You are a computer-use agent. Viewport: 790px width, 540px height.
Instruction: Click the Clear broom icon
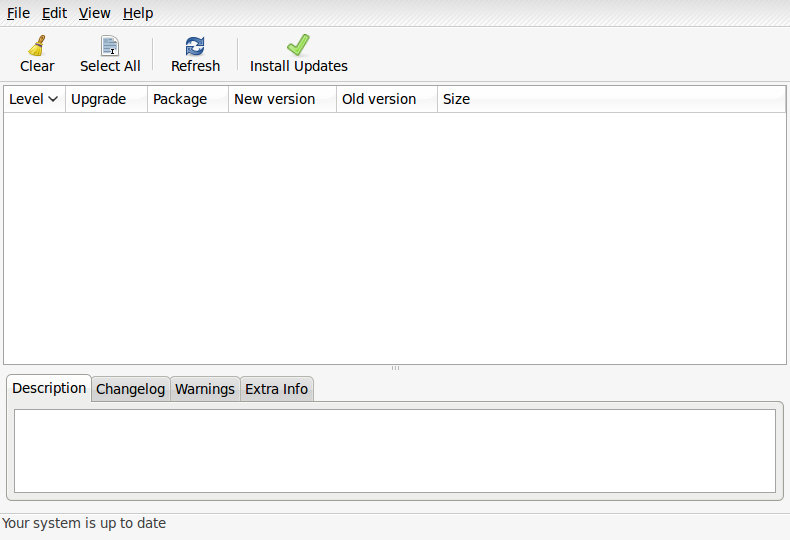(x=37, y=45)
